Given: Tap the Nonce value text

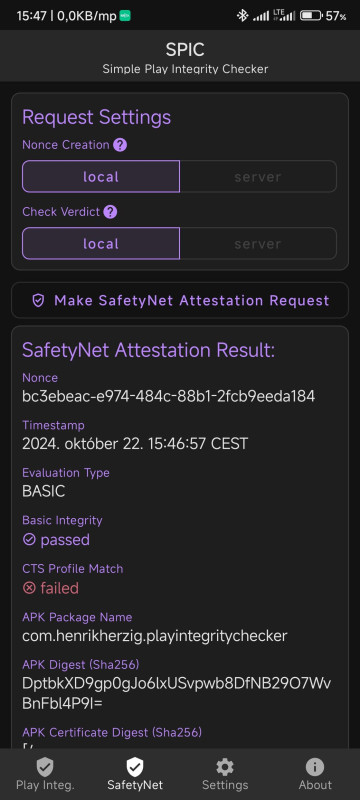Looking at the screenshot, I should point(168,396).
